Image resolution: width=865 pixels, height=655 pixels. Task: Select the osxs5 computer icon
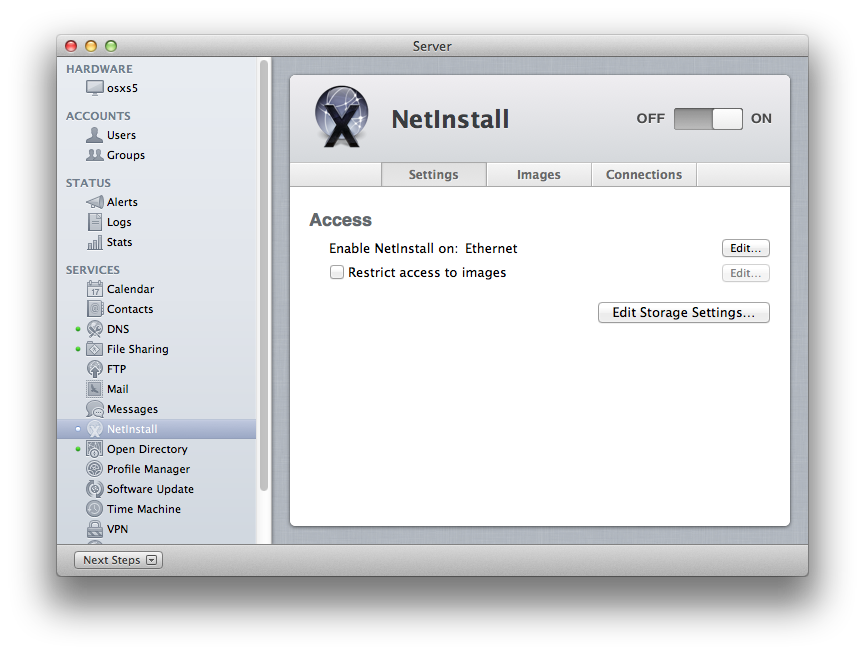coord(94,88)
